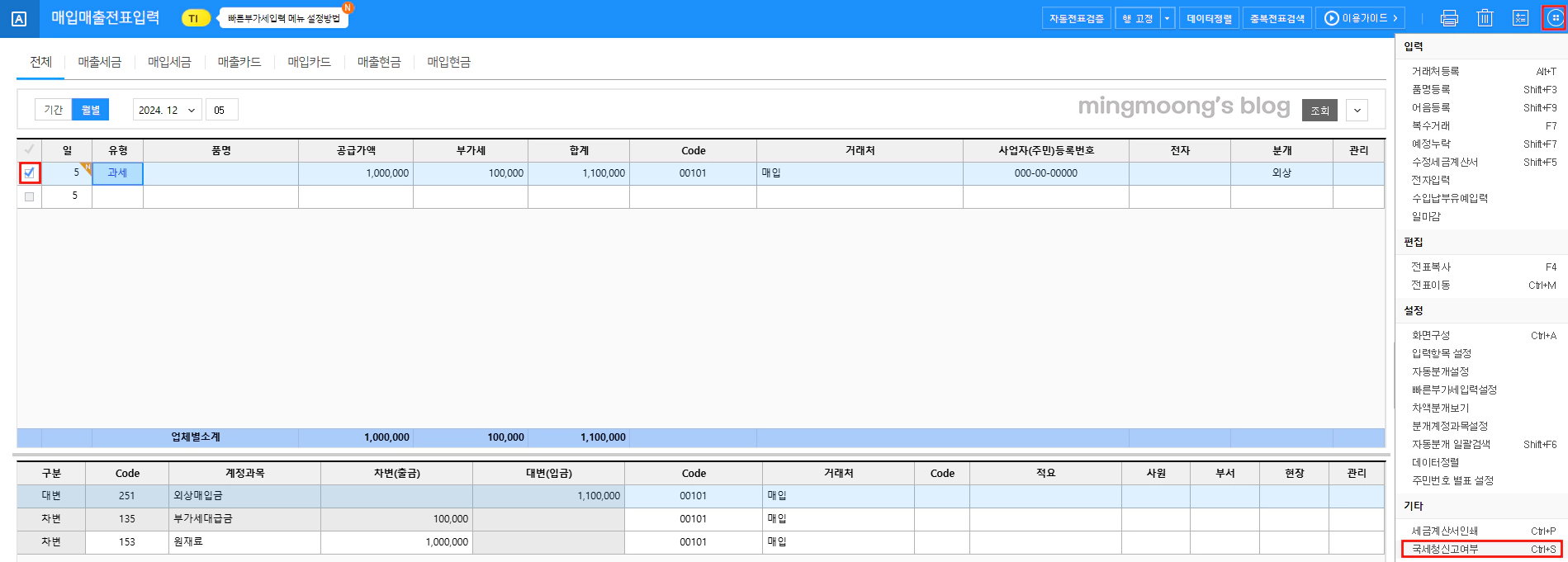
Task: Switch to the 매입카드 tab
Action: [x=309, y=62]
